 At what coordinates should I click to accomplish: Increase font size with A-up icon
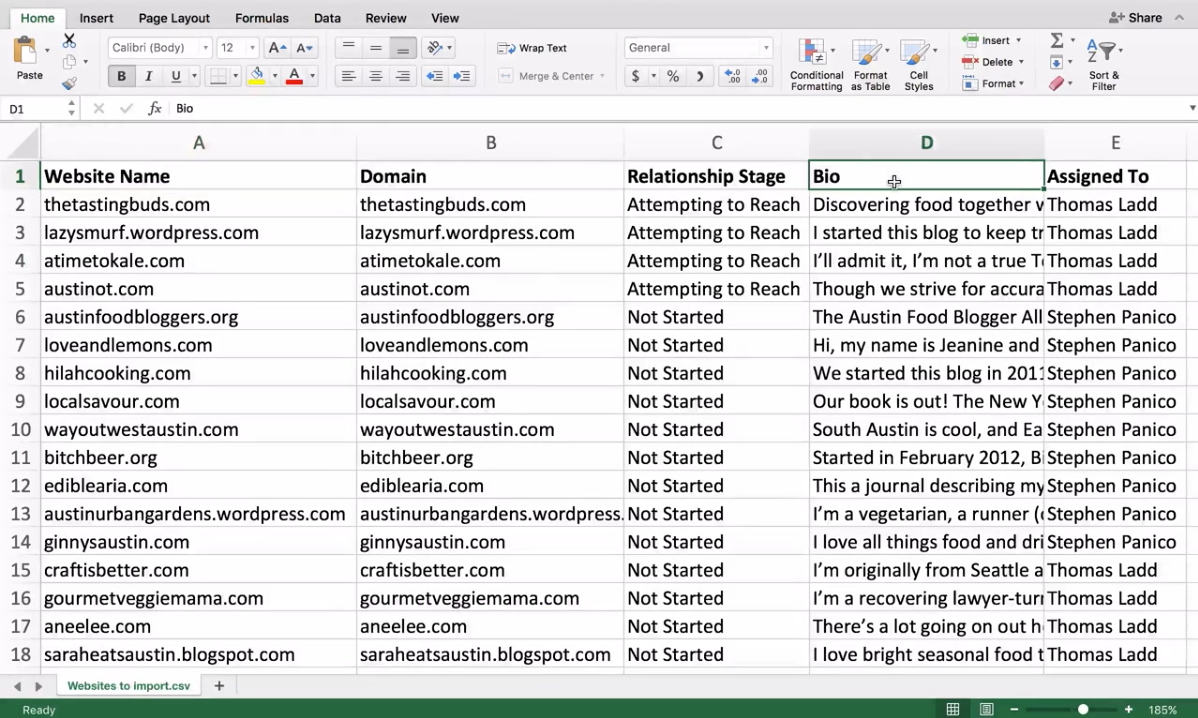[x=277, y=47]
